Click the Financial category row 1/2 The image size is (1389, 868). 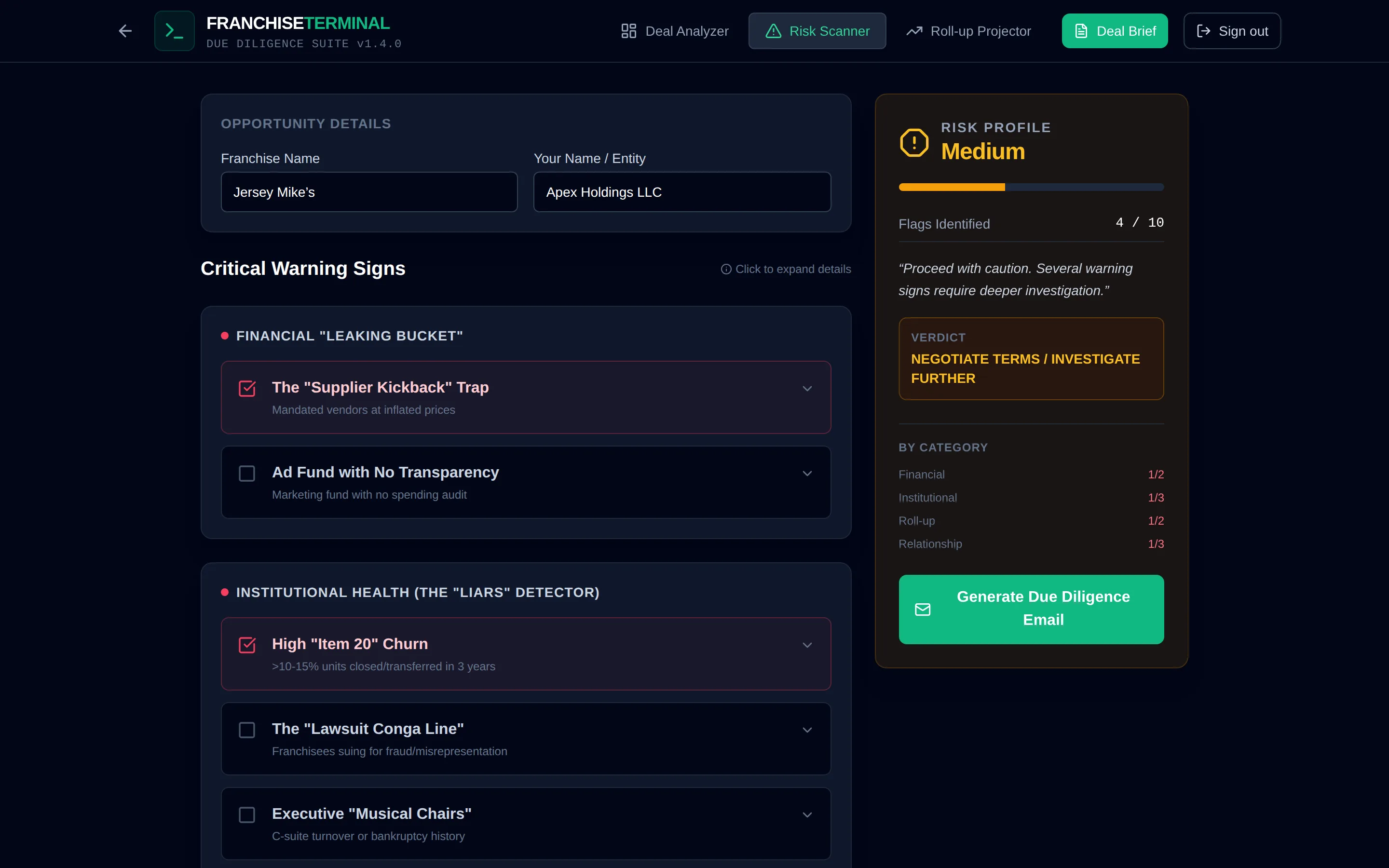click(1031, 475)
